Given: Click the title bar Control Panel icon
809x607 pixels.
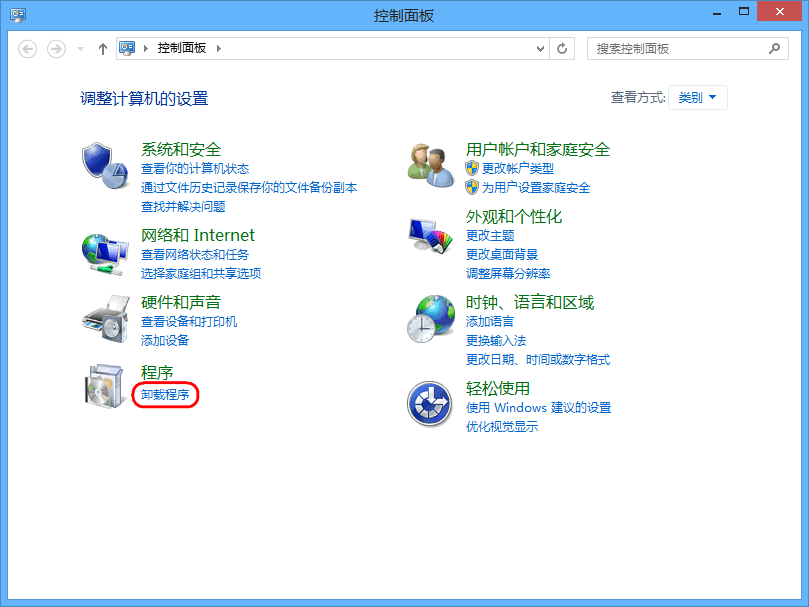Looking at the screenshot, I should point(18,14).
